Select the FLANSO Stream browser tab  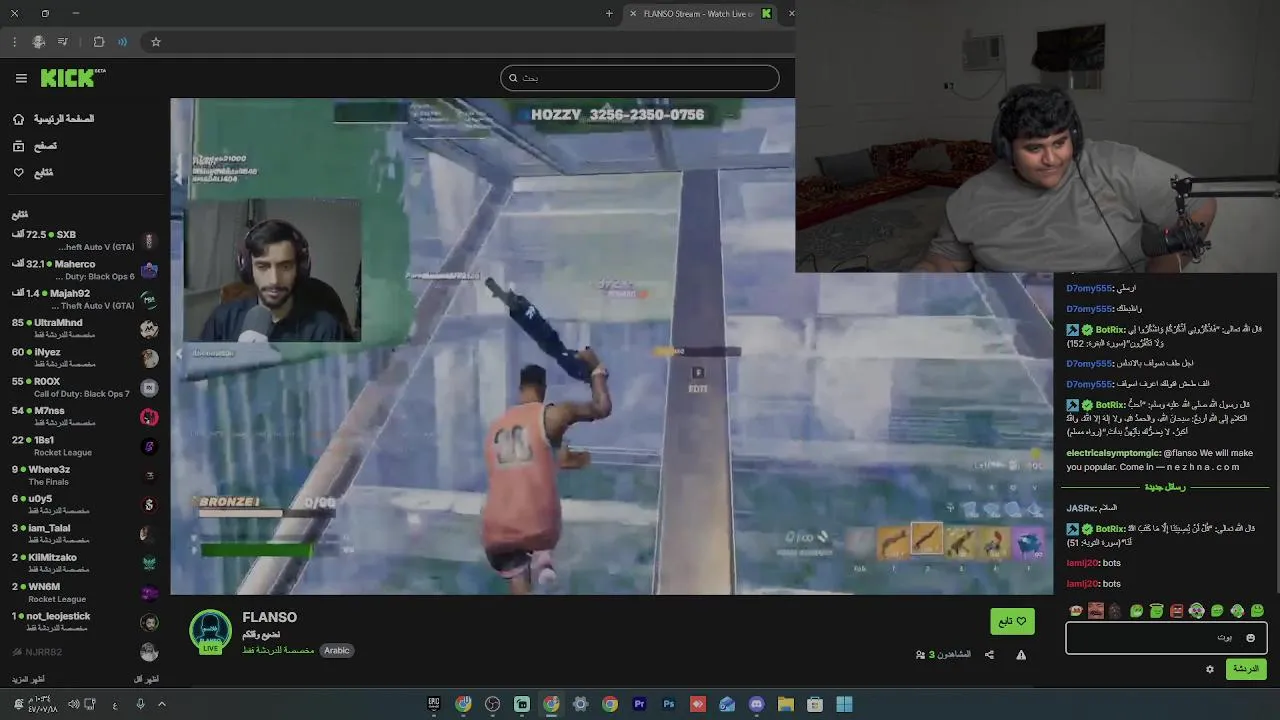[x=702, y=13]
